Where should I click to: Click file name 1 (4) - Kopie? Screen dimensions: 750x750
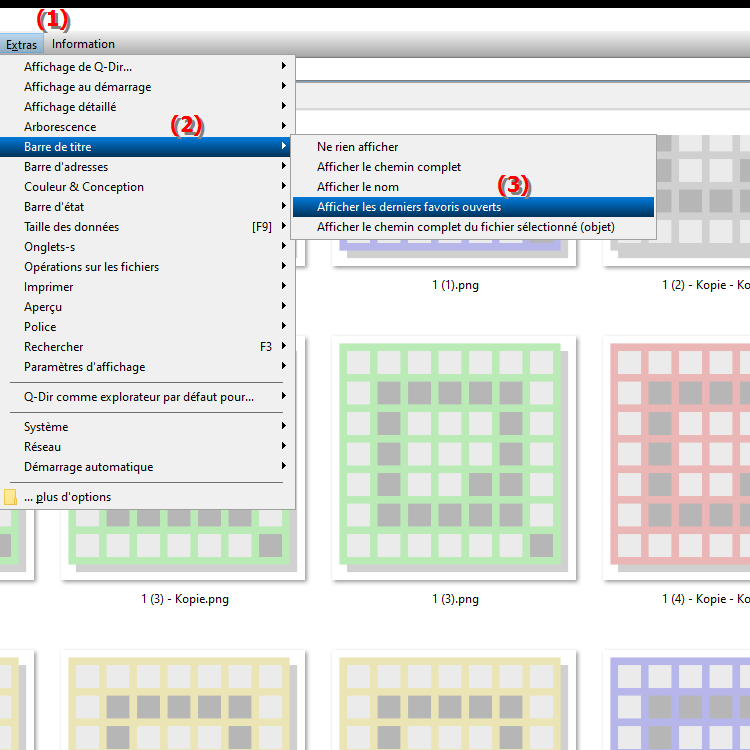click(x=706, y=599)
